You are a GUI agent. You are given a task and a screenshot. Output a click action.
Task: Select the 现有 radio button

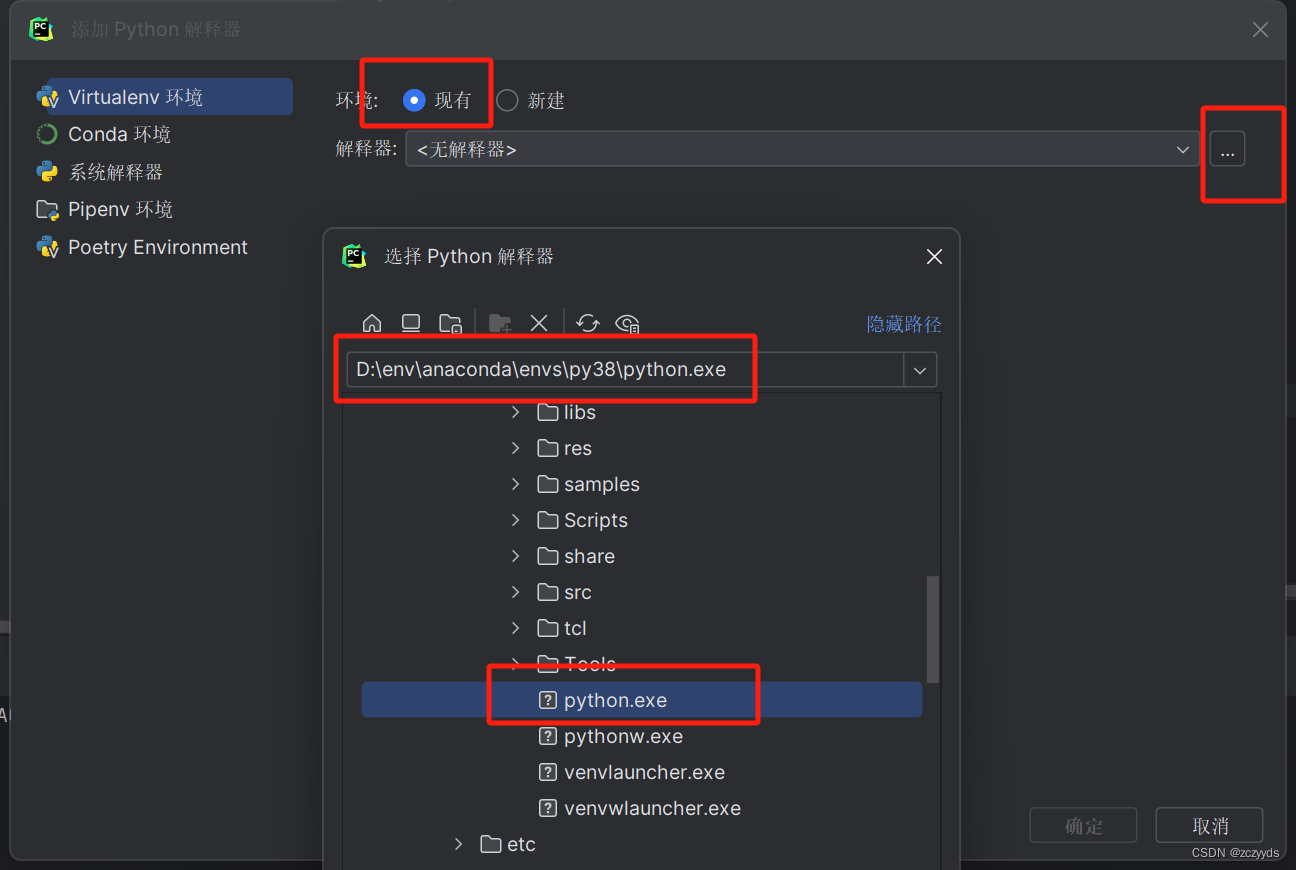pyautogui.click(x=413, y=100)
